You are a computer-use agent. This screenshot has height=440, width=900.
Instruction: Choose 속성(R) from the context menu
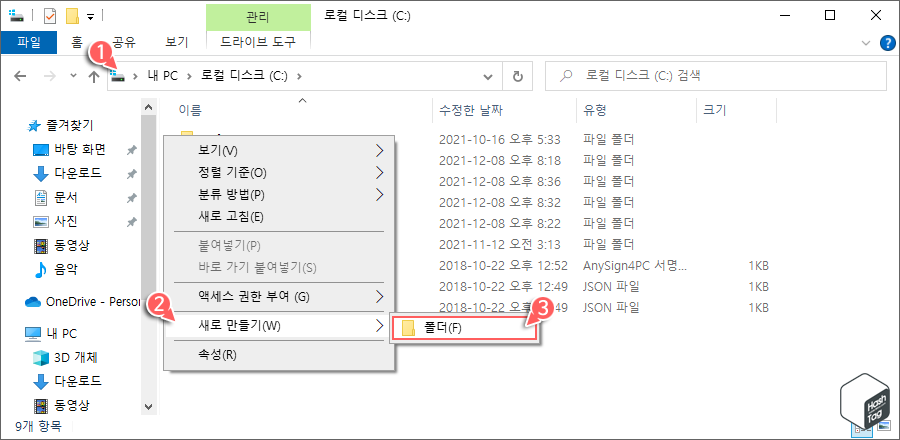tap(280, 355)
